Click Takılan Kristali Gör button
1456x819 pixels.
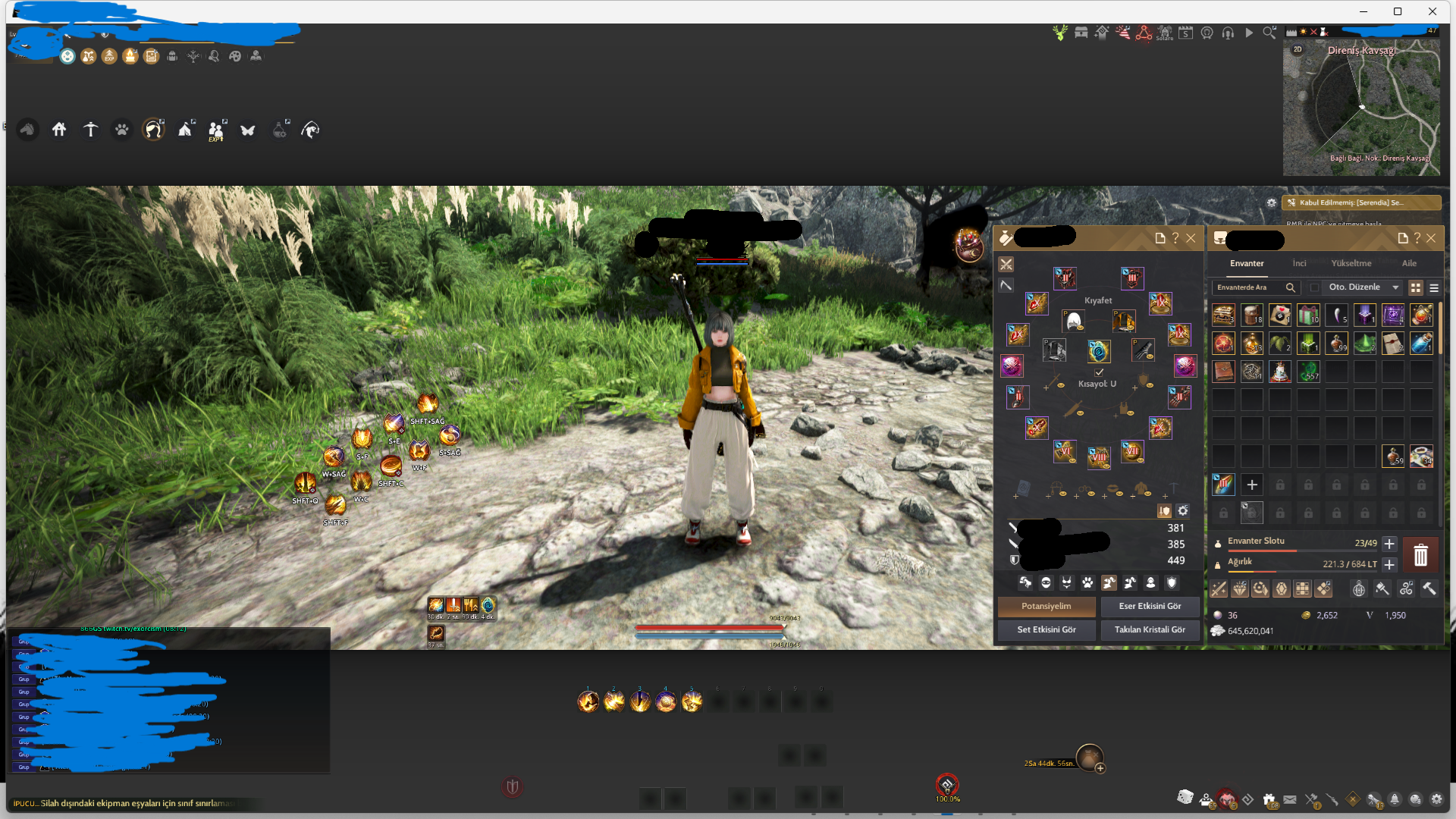pyautogui.click(x=1150, y=629)
